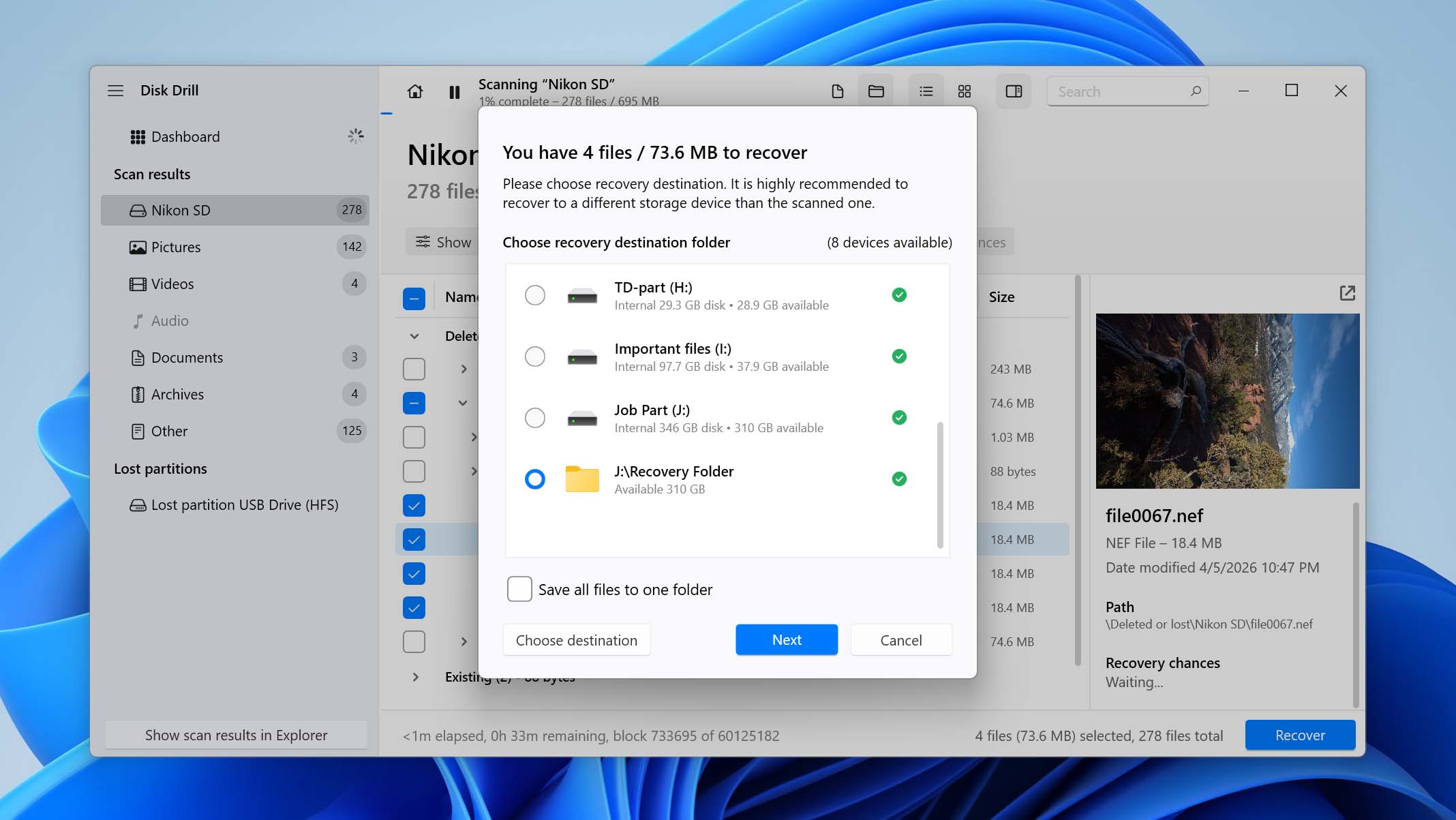Switch to folder structure view
This screenshot has height=820, width=1456.
[x=875, y=91]
